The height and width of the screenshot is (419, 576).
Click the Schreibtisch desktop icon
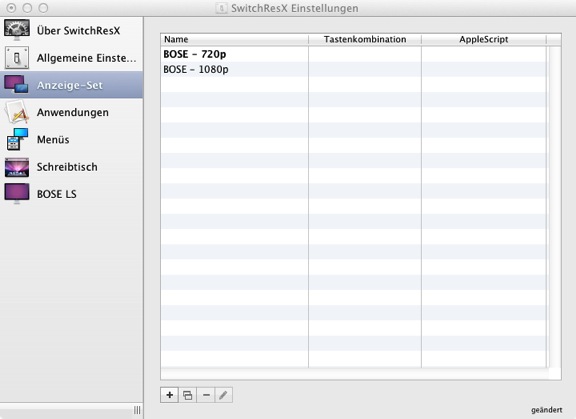(17, 167)
